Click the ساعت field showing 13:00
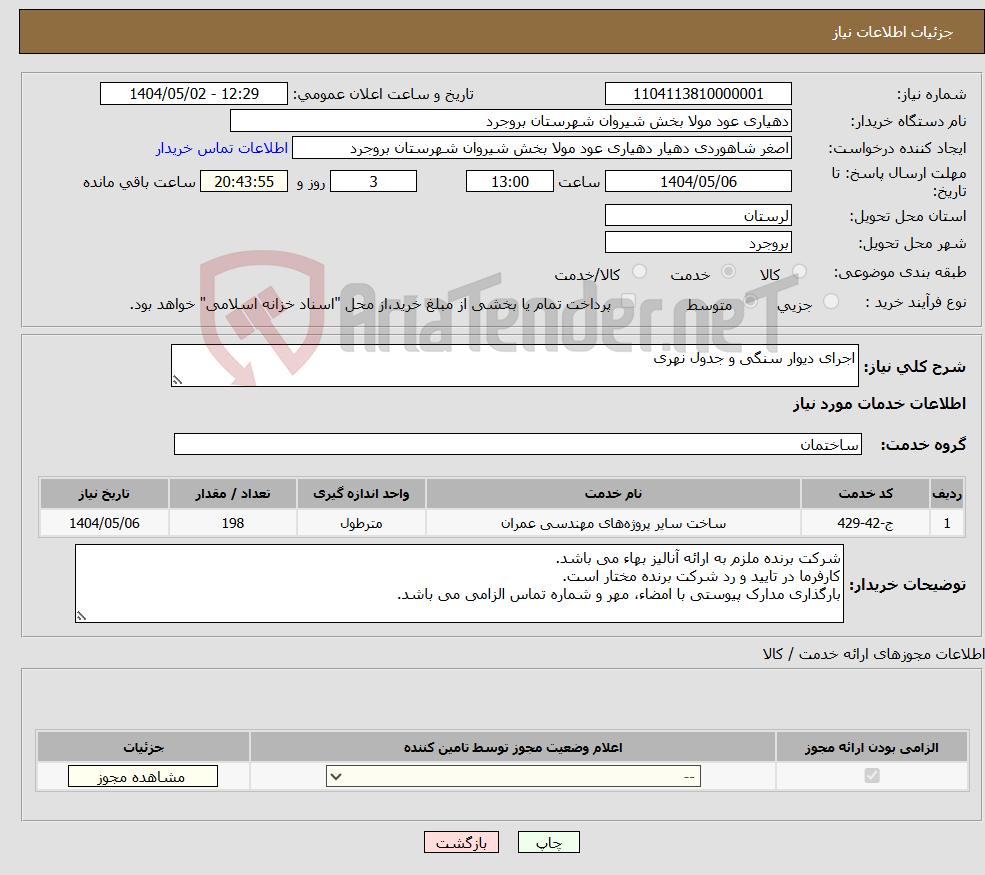Screen dimensions: 985x875 pos(509,181)
